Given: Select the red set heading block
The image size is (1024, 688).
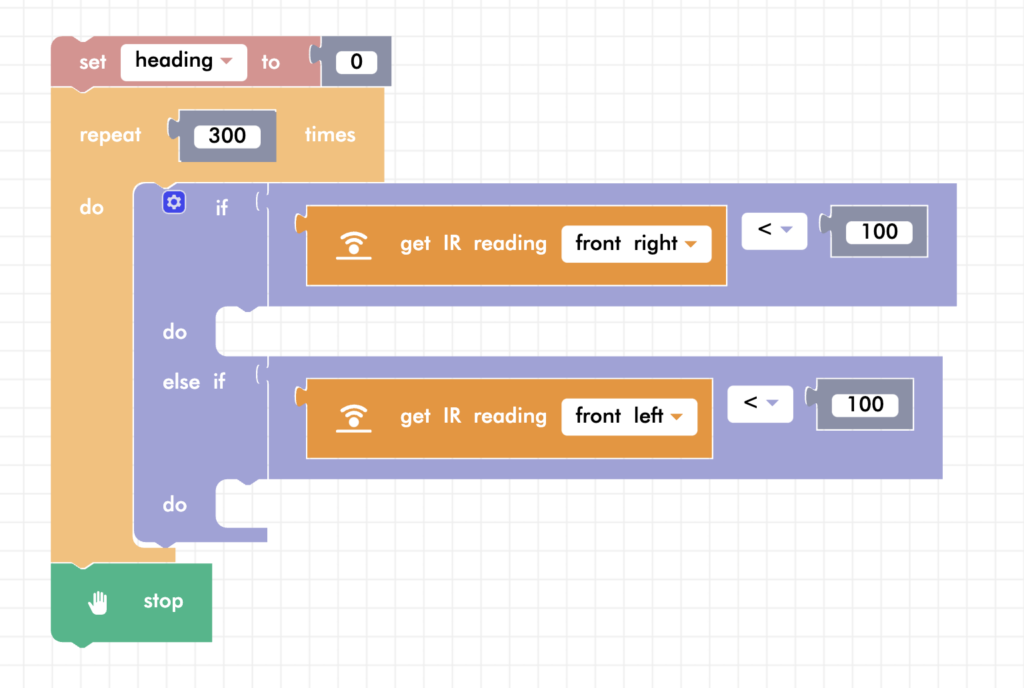Looking at the screenshot, I should (x=93, y=63).
